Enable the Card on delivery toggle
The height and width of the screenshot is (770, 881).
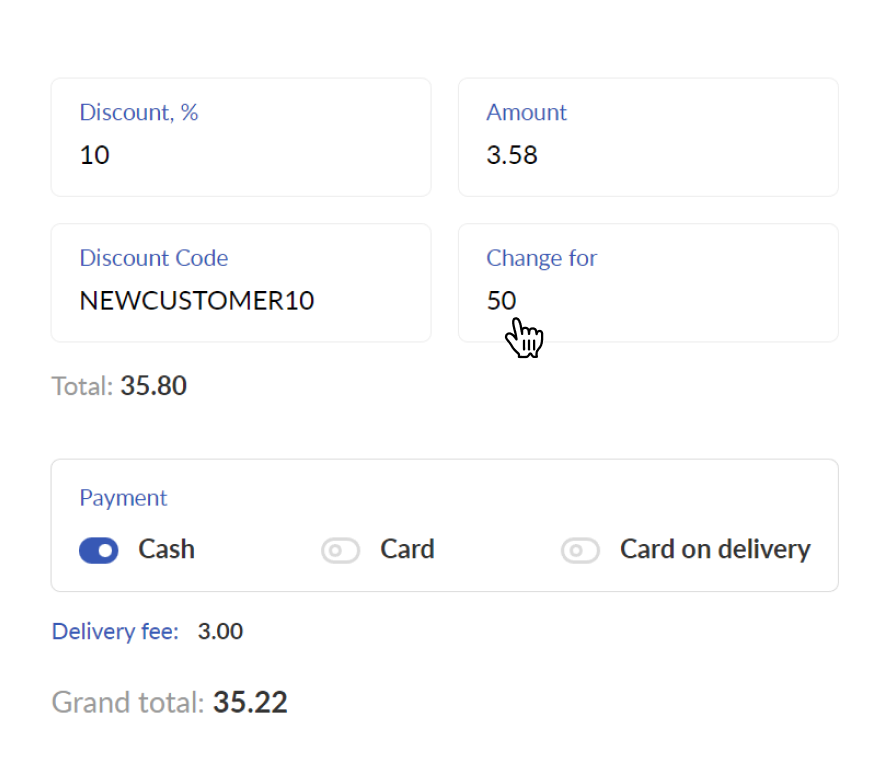tap(580, 550)
